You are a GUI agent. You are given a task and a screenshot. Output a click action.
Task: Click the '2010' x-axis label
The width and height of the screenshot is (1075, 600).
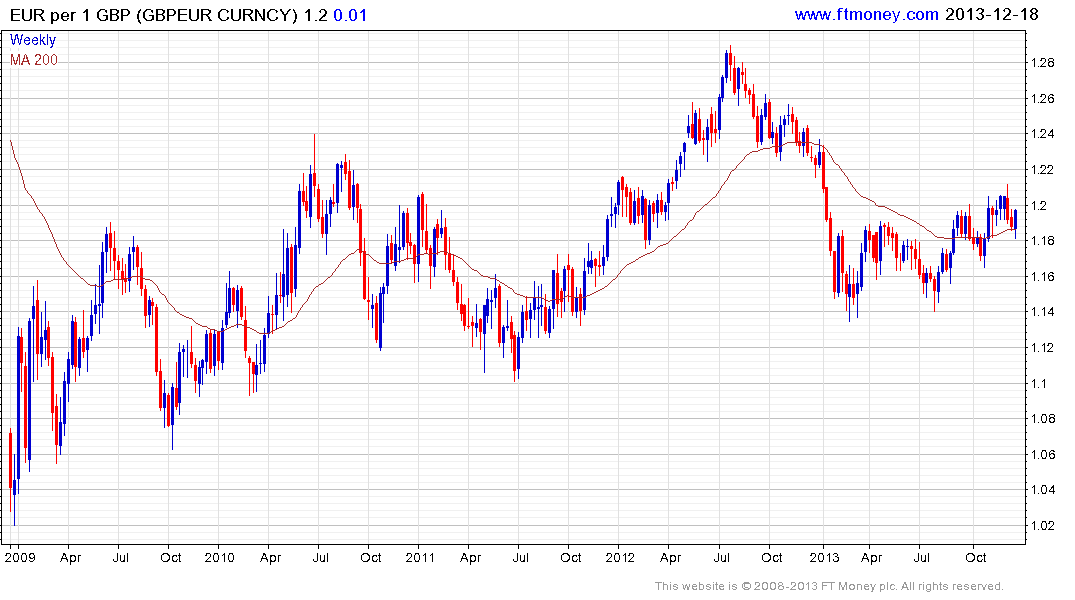tap(219, 557)
